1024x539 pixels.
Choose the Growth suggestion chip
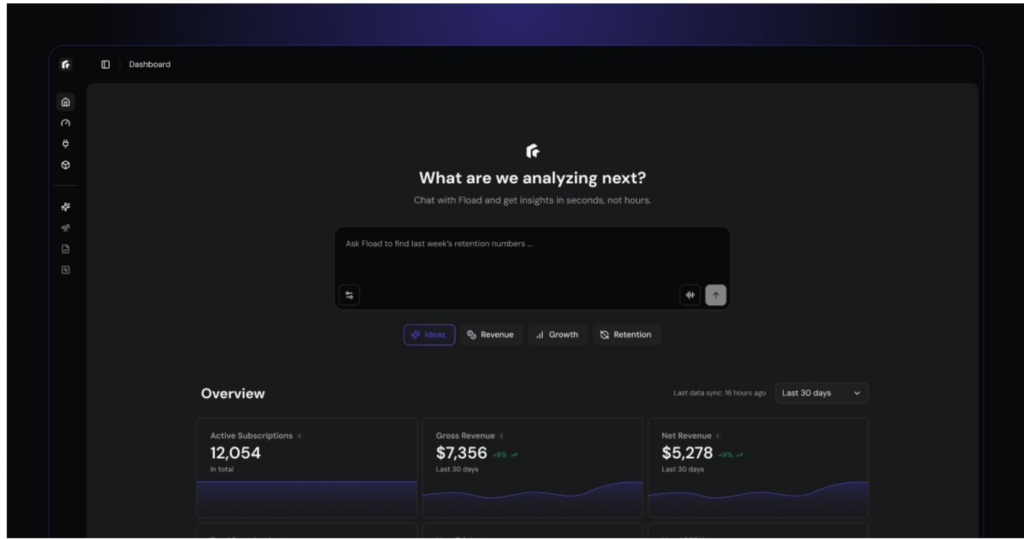click(557, 335)
